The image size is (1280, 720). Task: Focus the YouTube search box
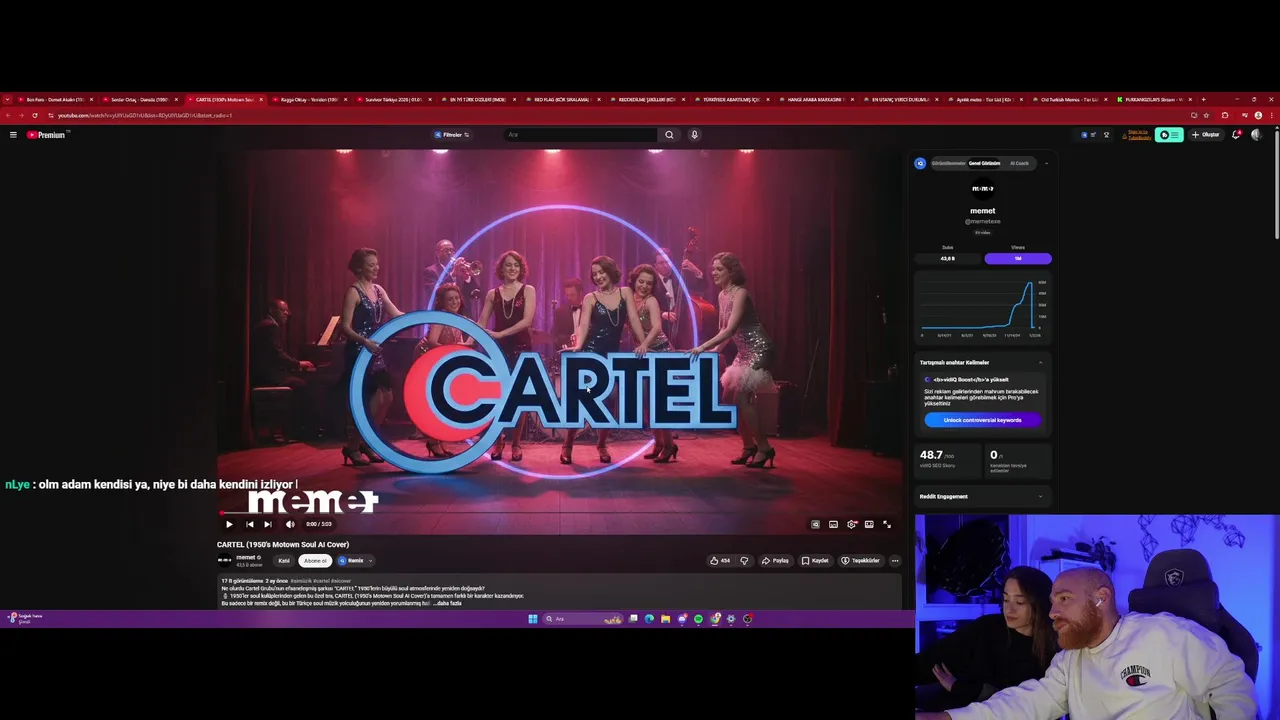click(x=580, y=134)
